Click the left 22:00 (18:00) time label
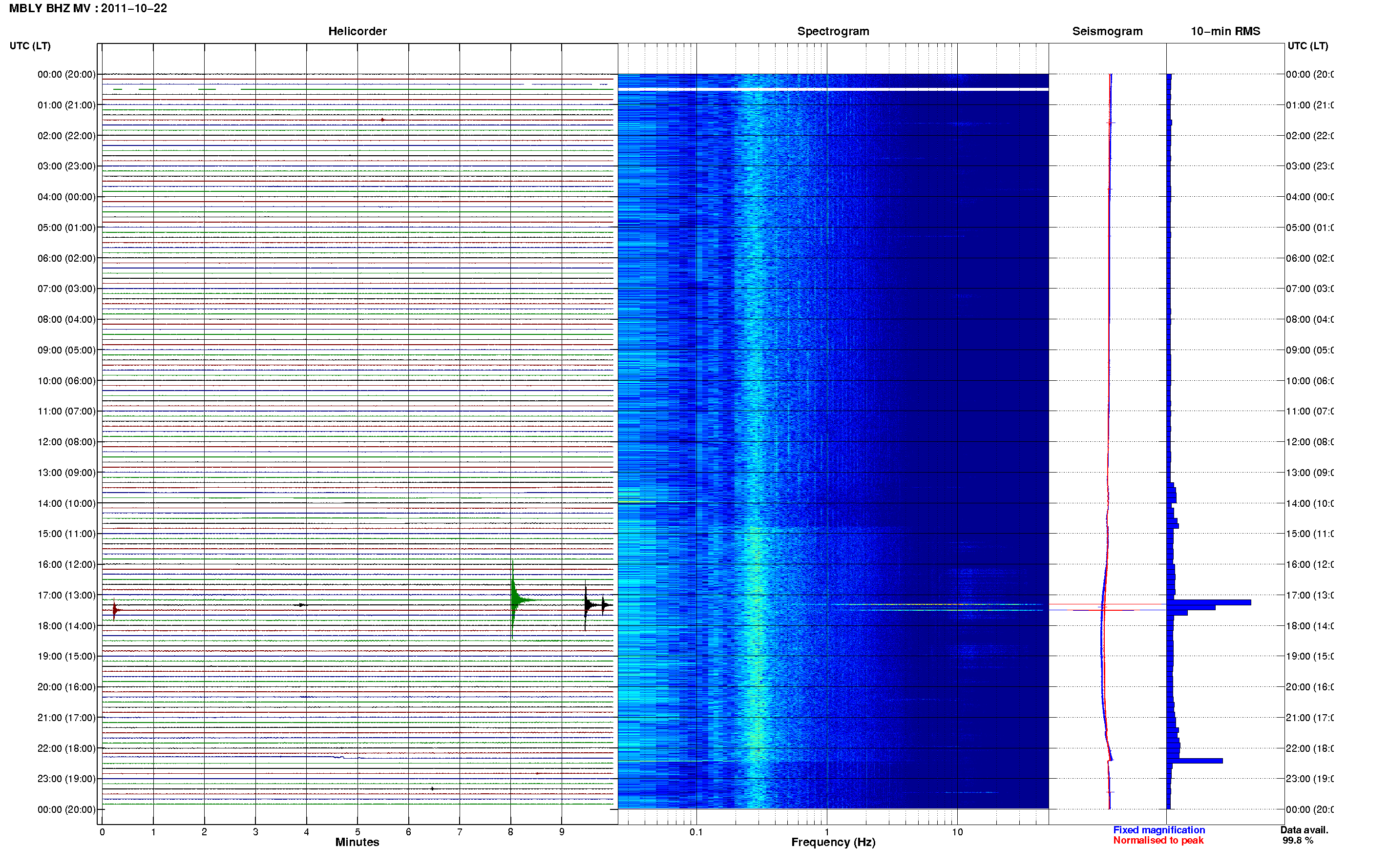 click(x=66, y=748)
